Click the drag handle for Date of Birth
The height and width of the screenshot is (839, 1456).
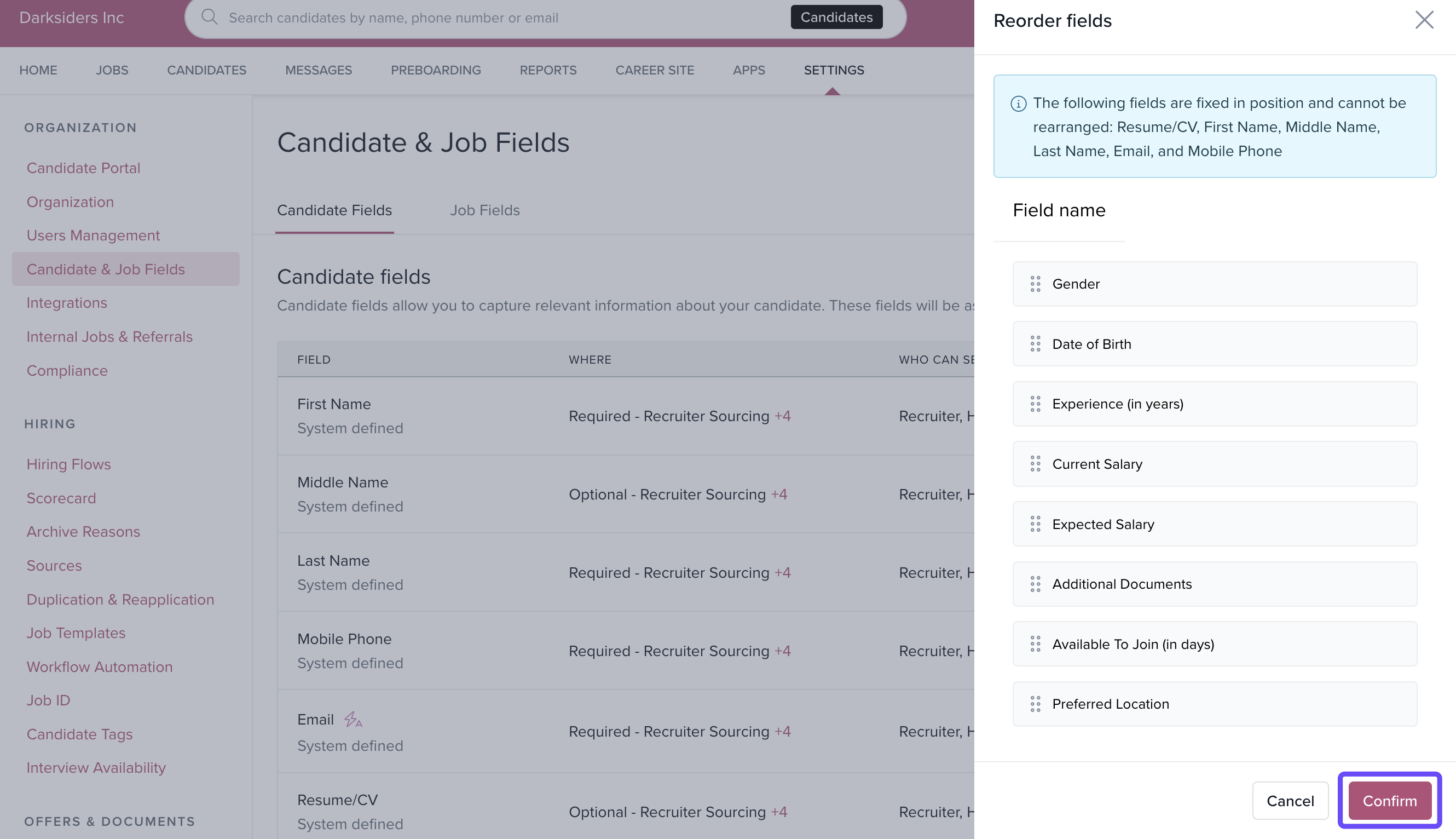click(x=1035, y=344)
